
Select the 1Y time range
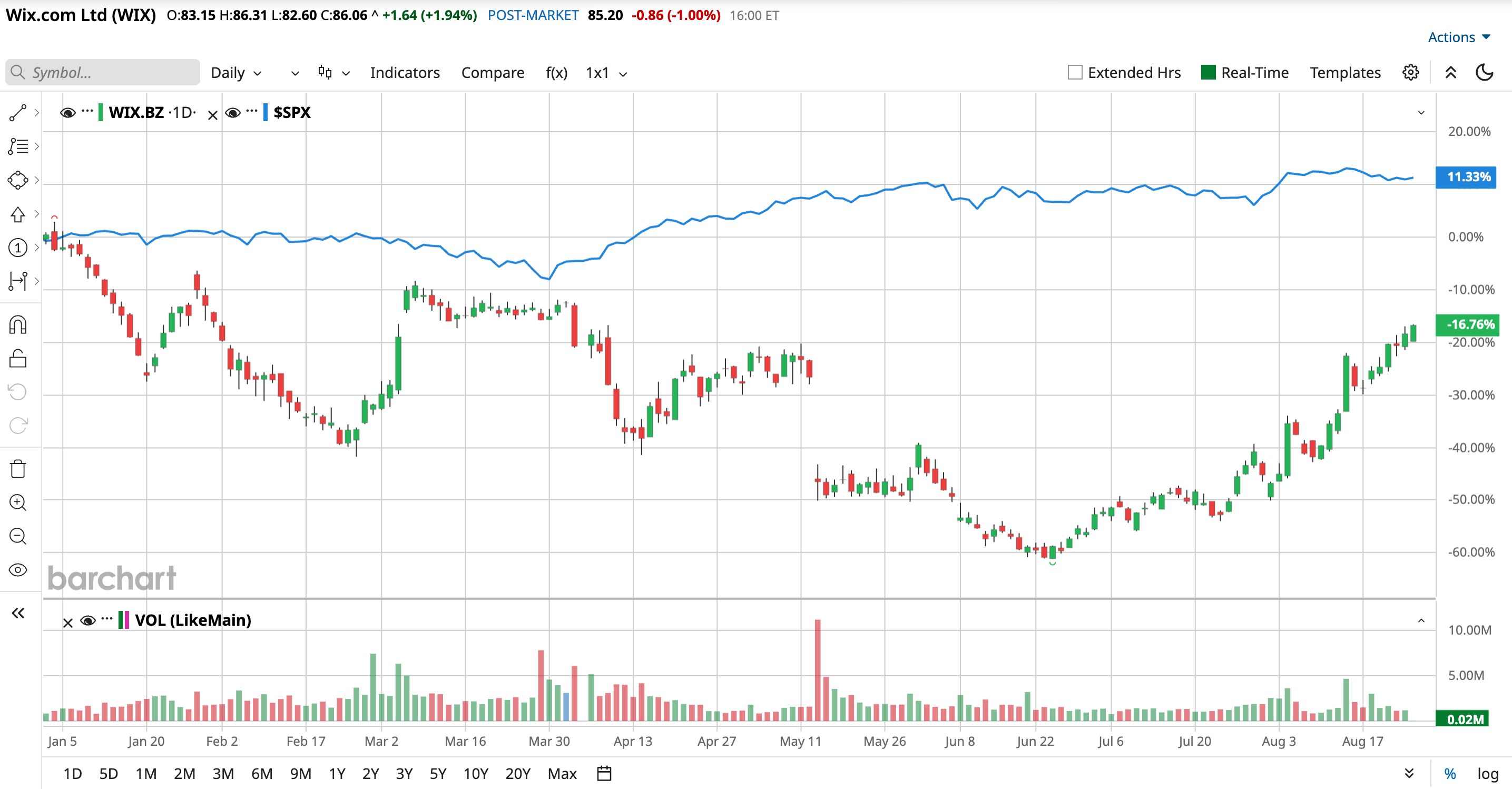coord(337,774)
